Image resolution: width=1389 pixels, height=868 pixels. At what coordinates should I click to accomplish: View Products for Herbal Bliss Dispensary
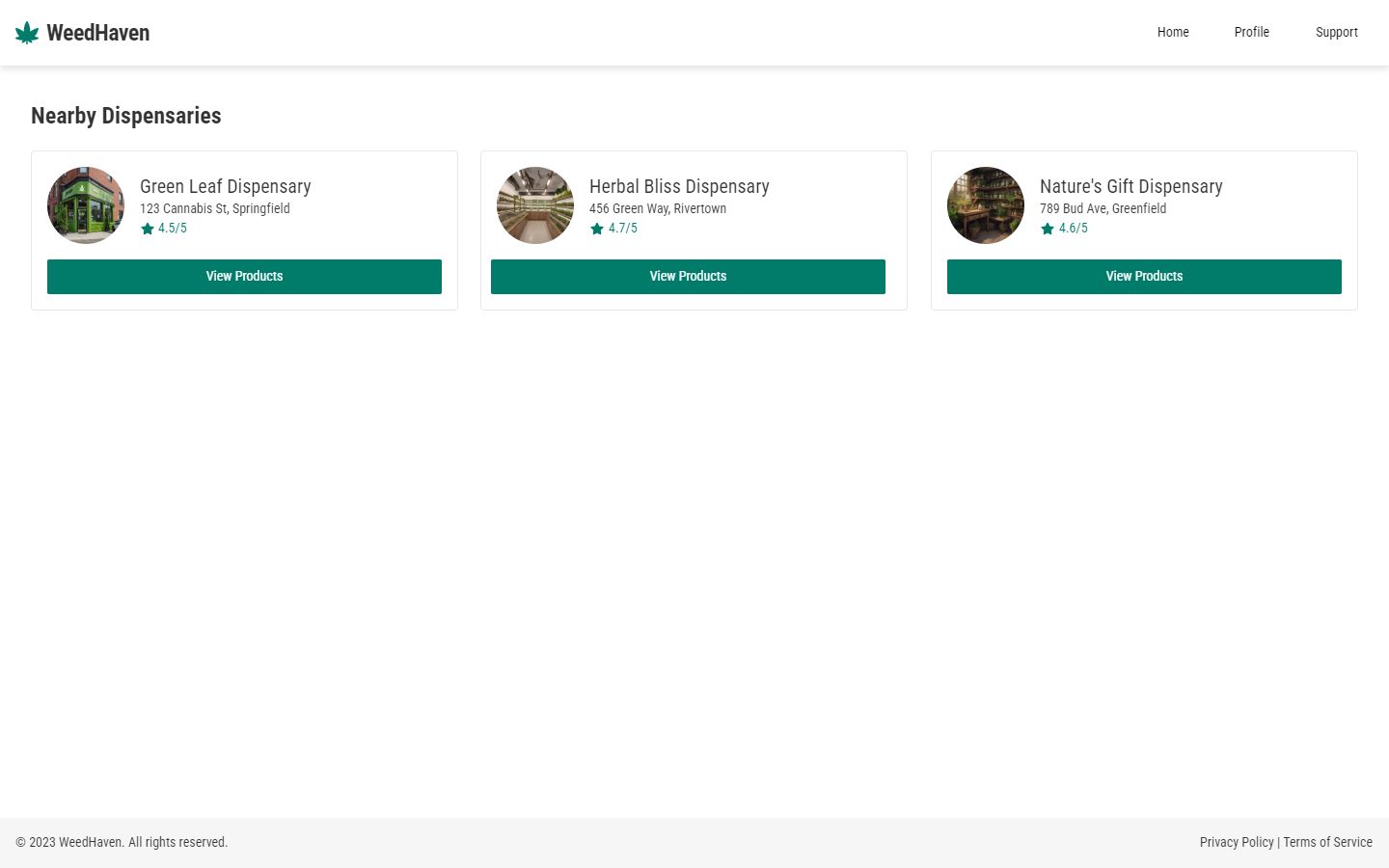688,277
